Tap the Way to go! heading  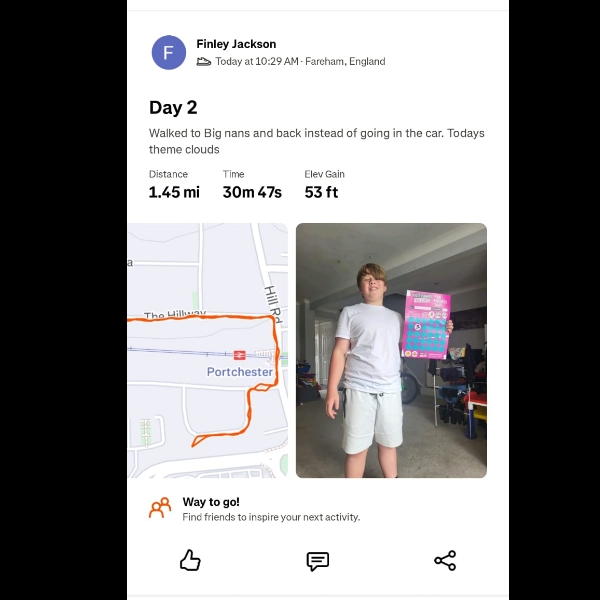(x=211, y=502)
